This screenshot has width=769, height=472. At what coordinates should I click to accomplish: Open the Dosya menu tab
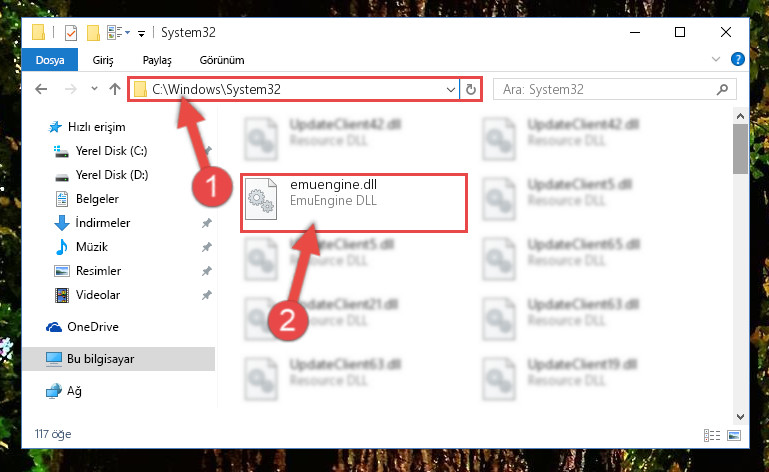click(x=50, y=60)
